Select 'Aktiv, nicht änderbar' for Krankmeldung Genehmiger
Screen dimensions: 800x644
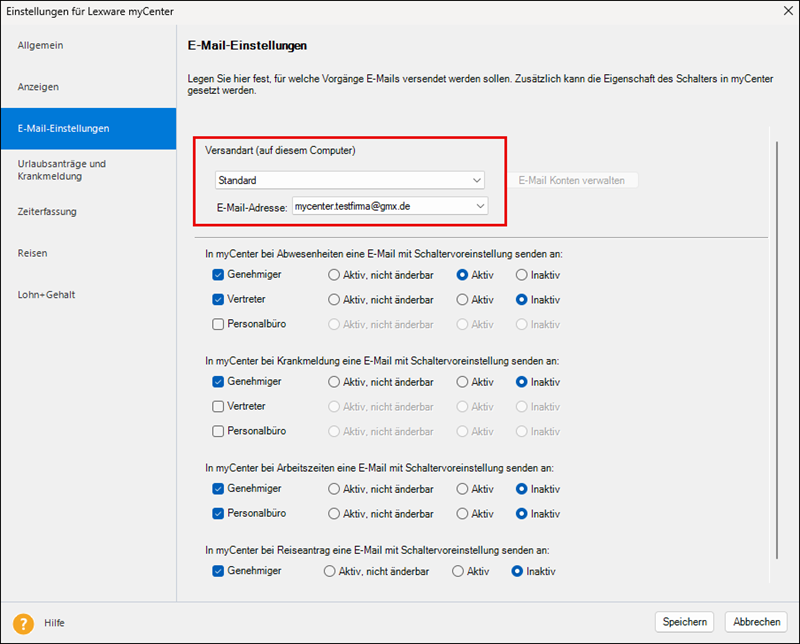334,382
